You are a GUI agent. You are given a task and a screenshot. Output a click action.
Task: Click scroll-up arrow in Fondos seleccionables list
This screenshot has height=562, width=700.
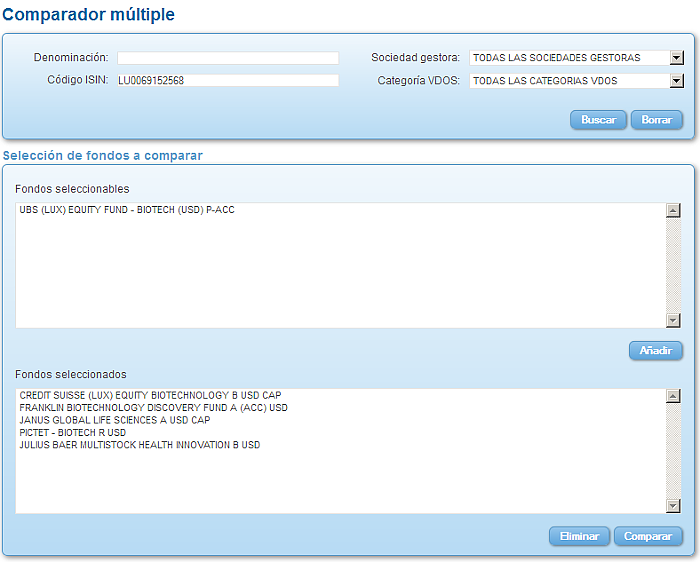click(x=673, y=210)
